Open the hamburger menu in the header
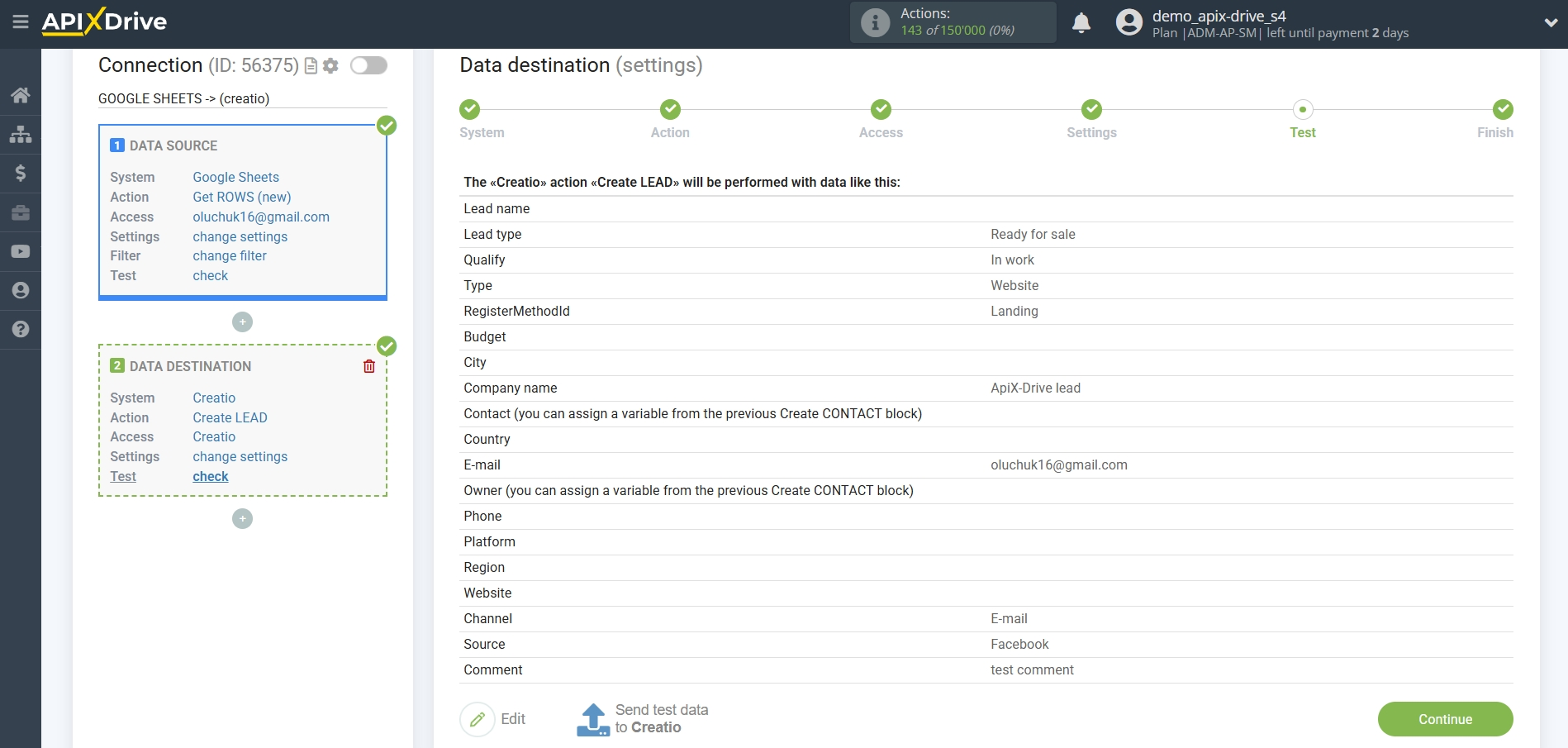 [x=21, y=22]
